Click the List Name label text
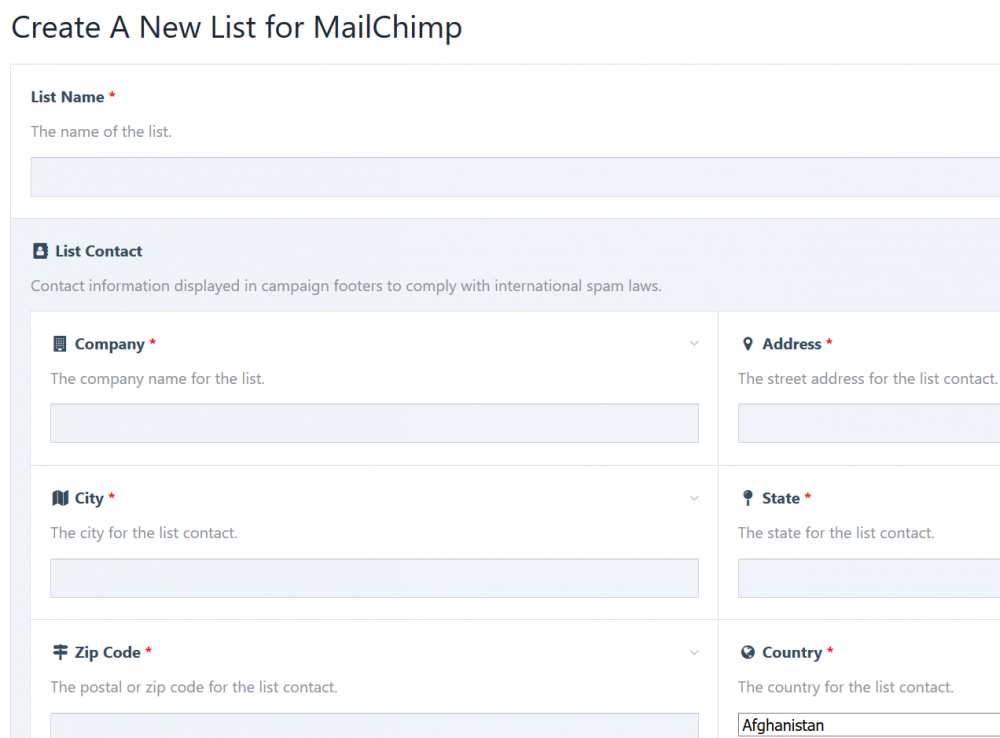This screenshot has width=1000, height=738. [67, 97]
